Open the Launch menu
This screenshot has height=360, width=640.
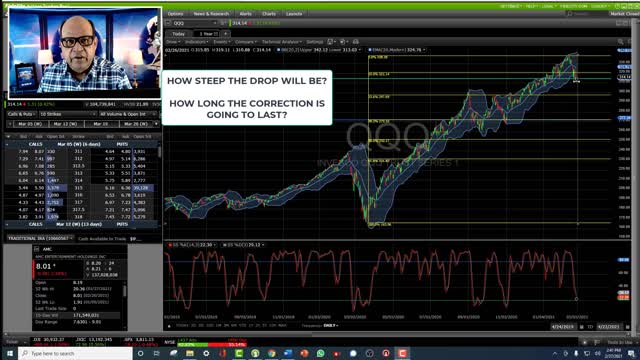coord(294,13)
